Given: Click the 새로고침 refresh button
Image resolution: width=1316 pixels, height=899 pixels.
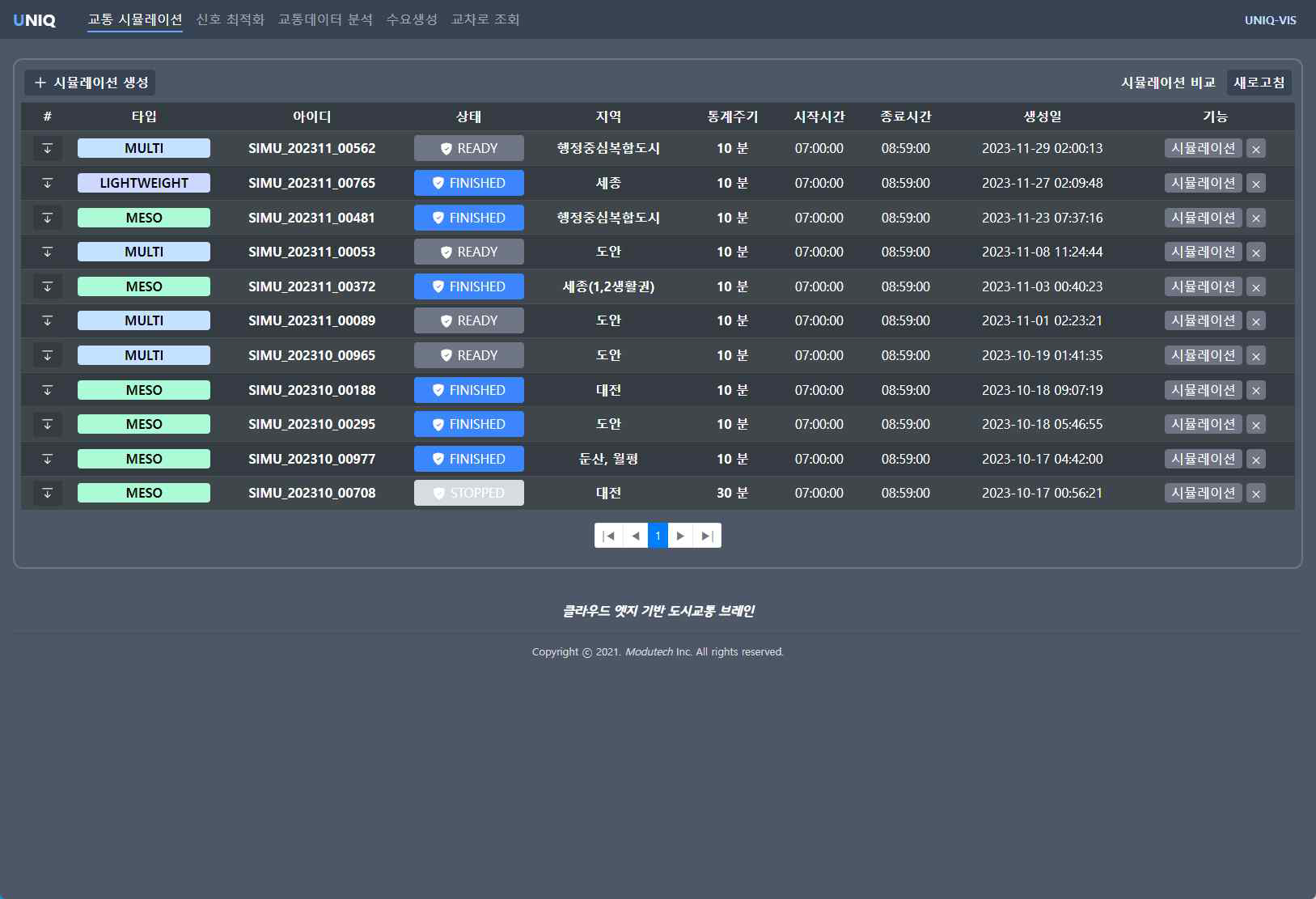Looking at the screenshot, I should (x=1259, y=83).
